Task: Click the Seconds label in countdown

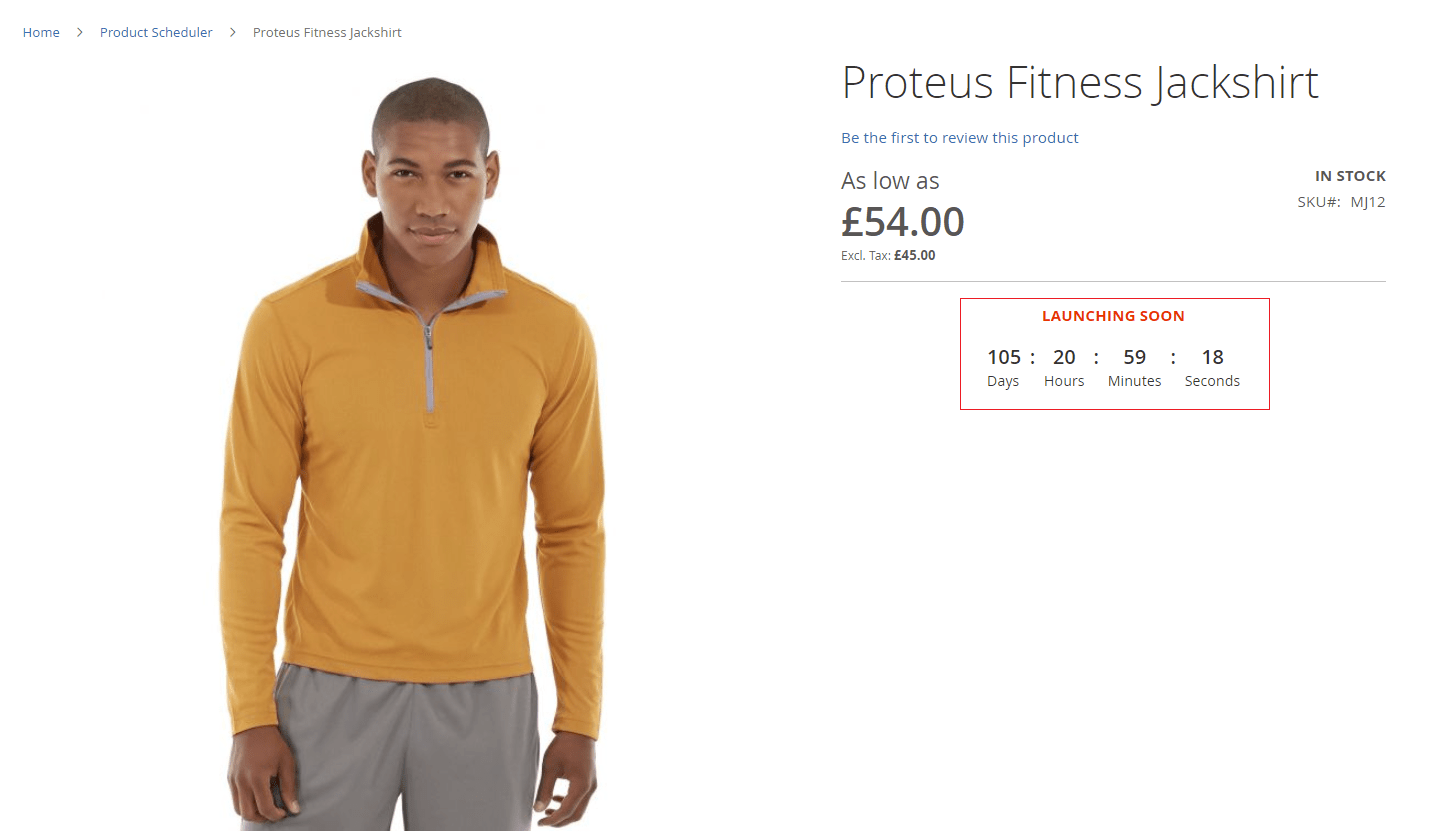Action: (x=1212, y=381)
